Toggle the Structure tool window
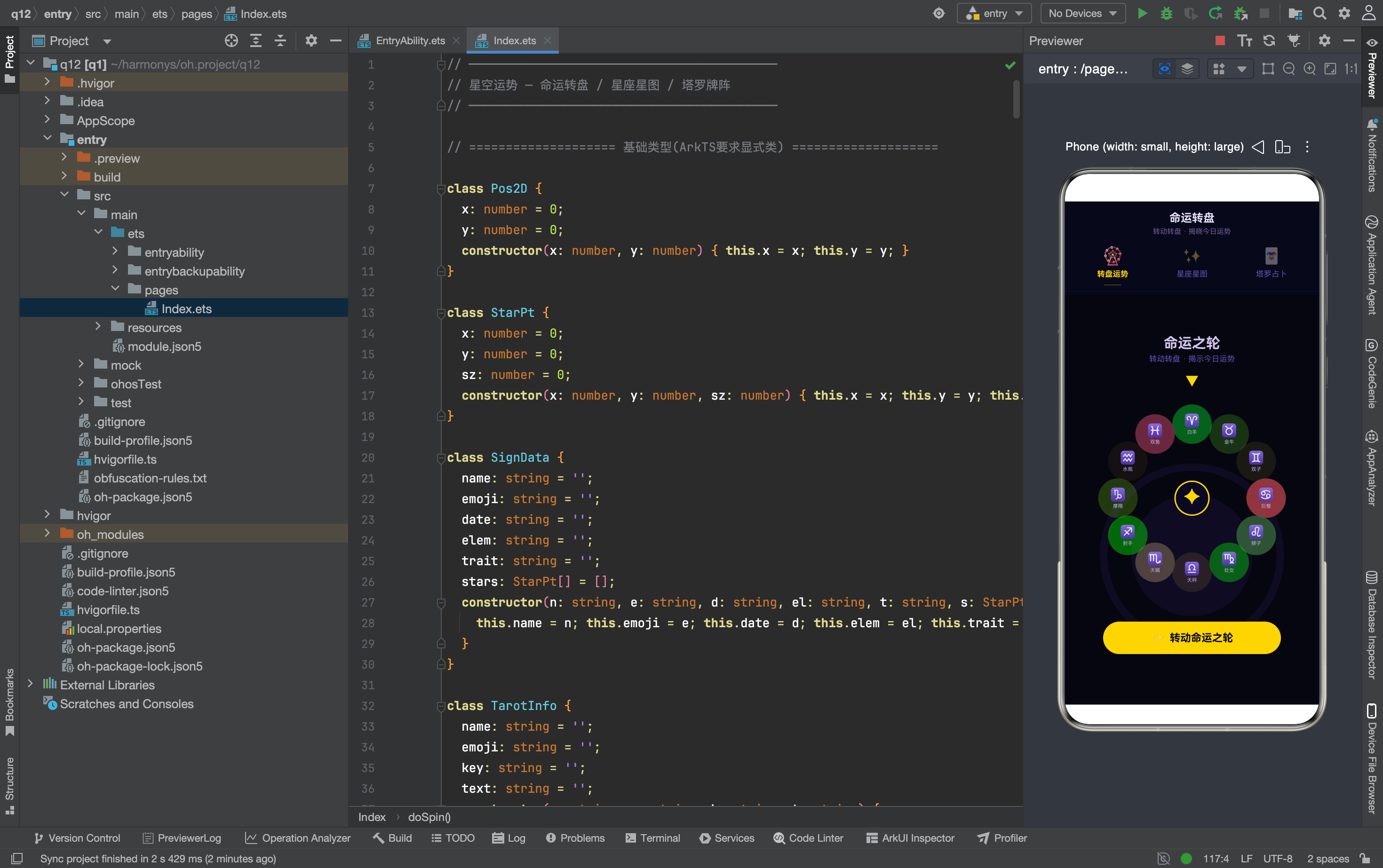The image size is (1383, 868). (x=9, y=785)
